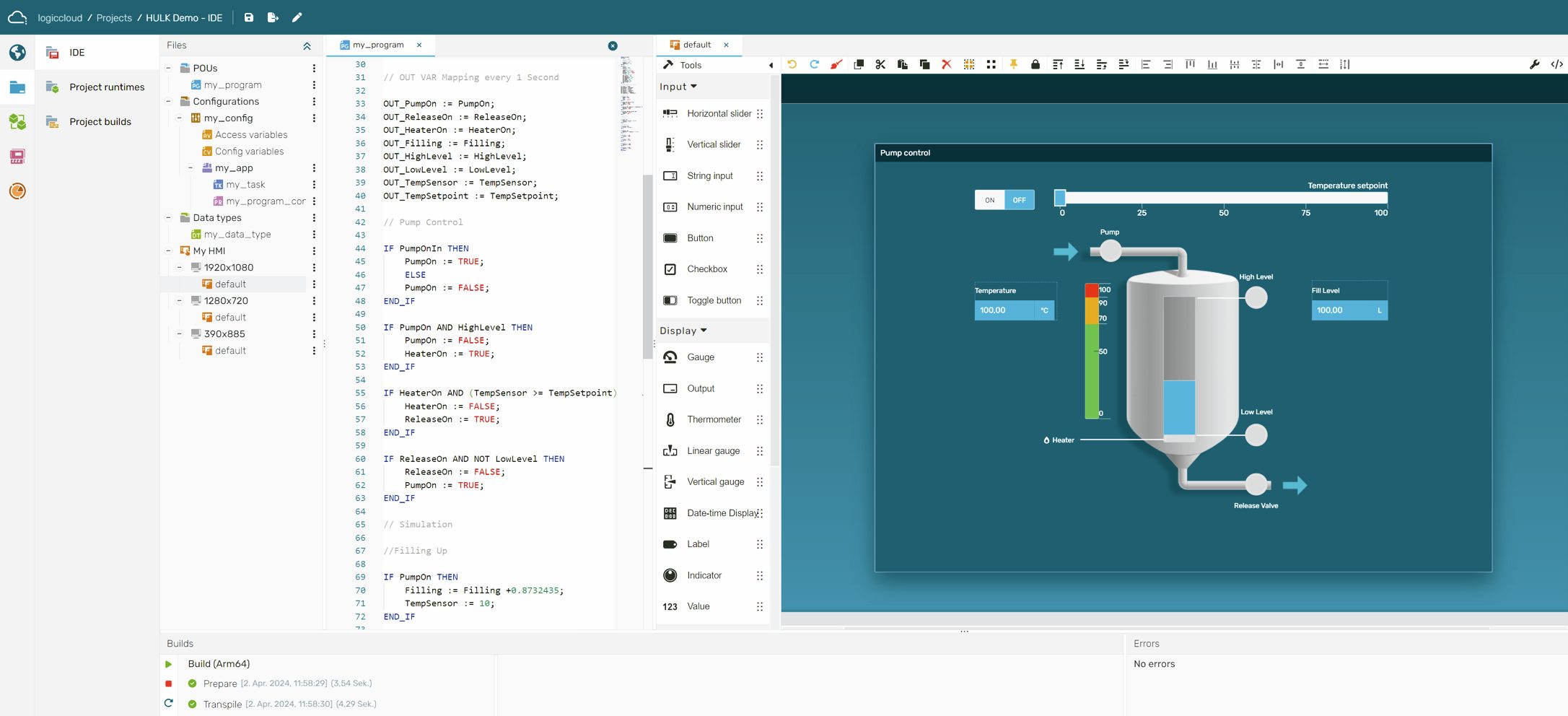Click the Temperature setpoint slider handle
This screenshot has width=1568, height=716.
pyautogui.click(x=1060, y=198)
